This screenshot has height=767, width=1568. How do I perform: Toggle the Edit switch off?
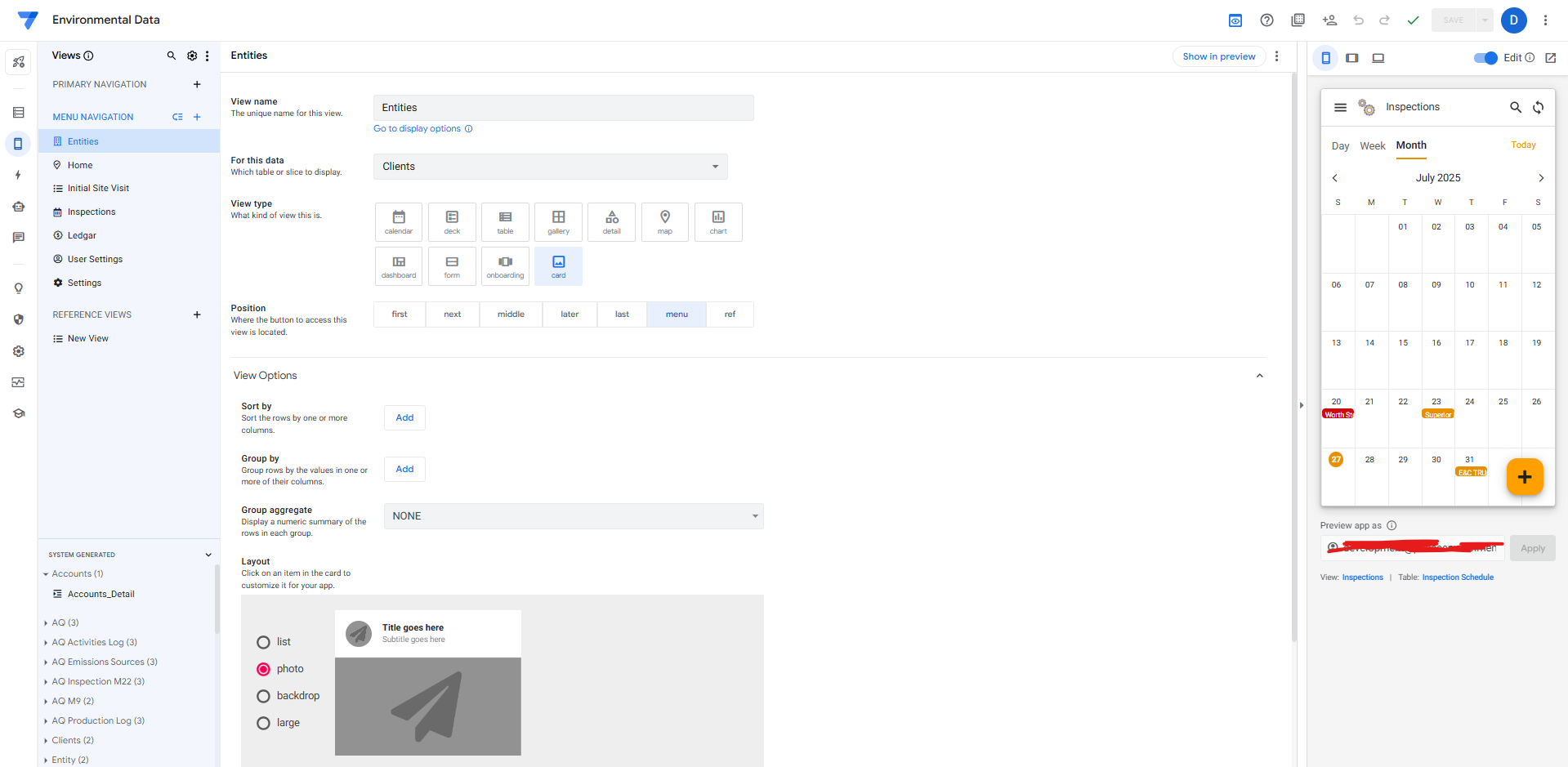click(x=1485, y=58)
